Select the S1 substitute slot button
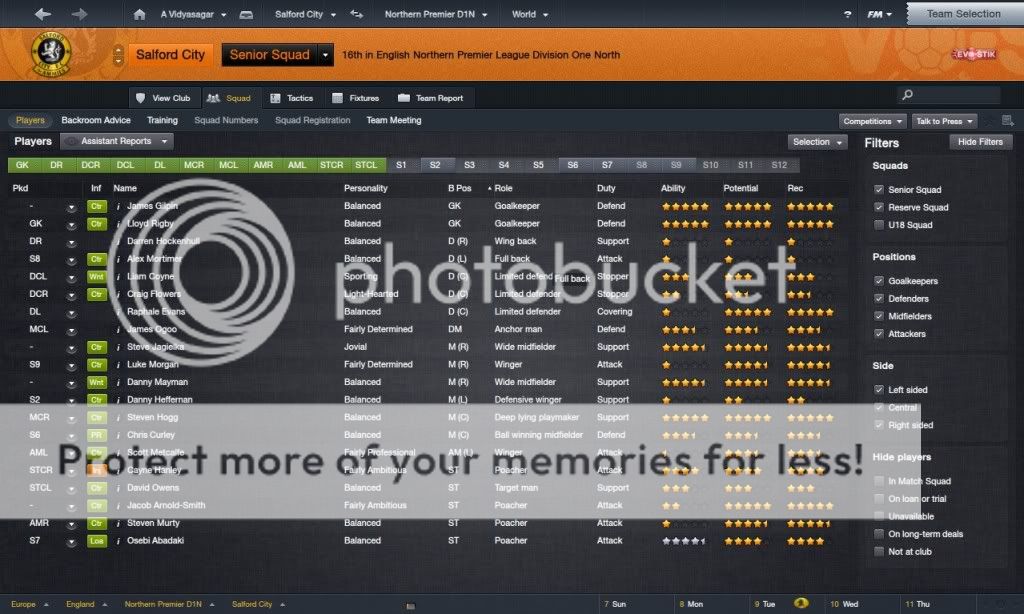This screenshot has width=1024, height=614. click(x=401, y=165)
